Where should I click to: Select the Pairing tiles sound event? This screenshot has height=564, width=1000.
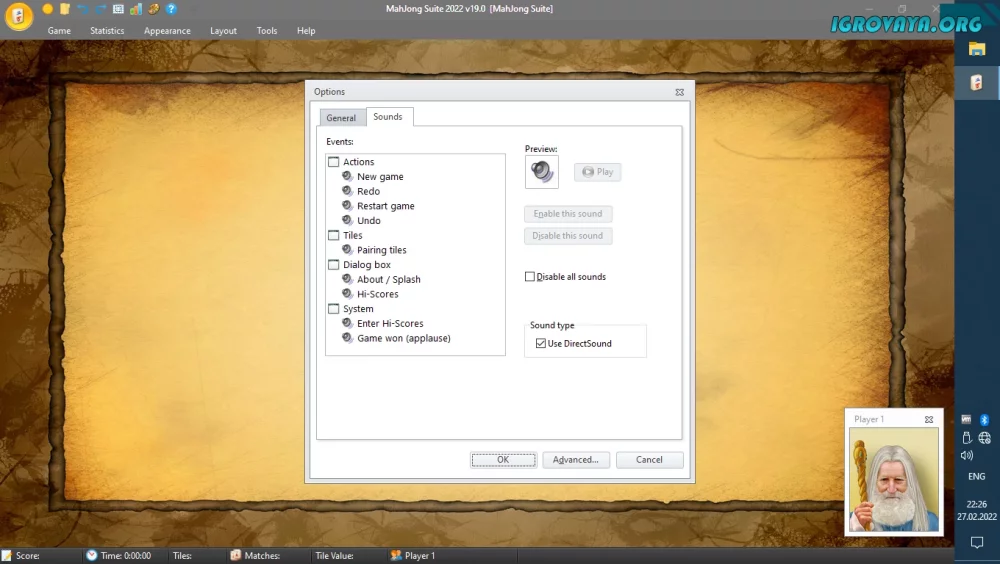381,250
